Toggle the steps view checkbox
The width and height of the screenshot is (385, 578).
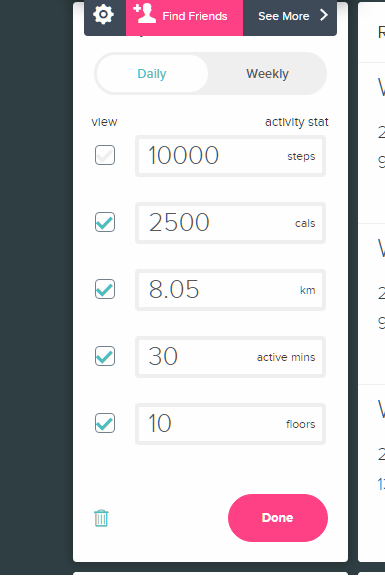105,155
